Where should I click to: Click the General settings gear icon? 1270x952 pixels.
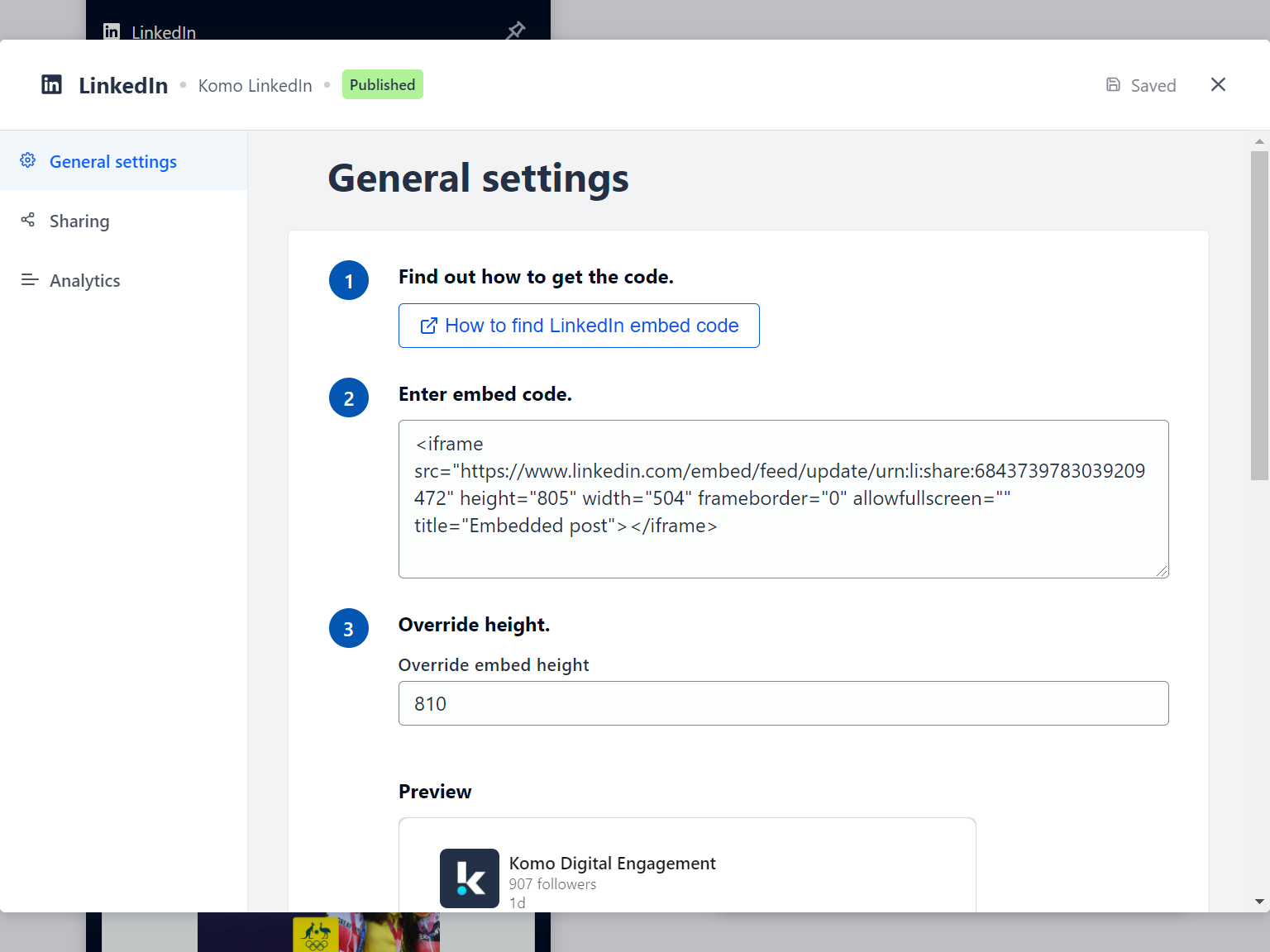28,160
